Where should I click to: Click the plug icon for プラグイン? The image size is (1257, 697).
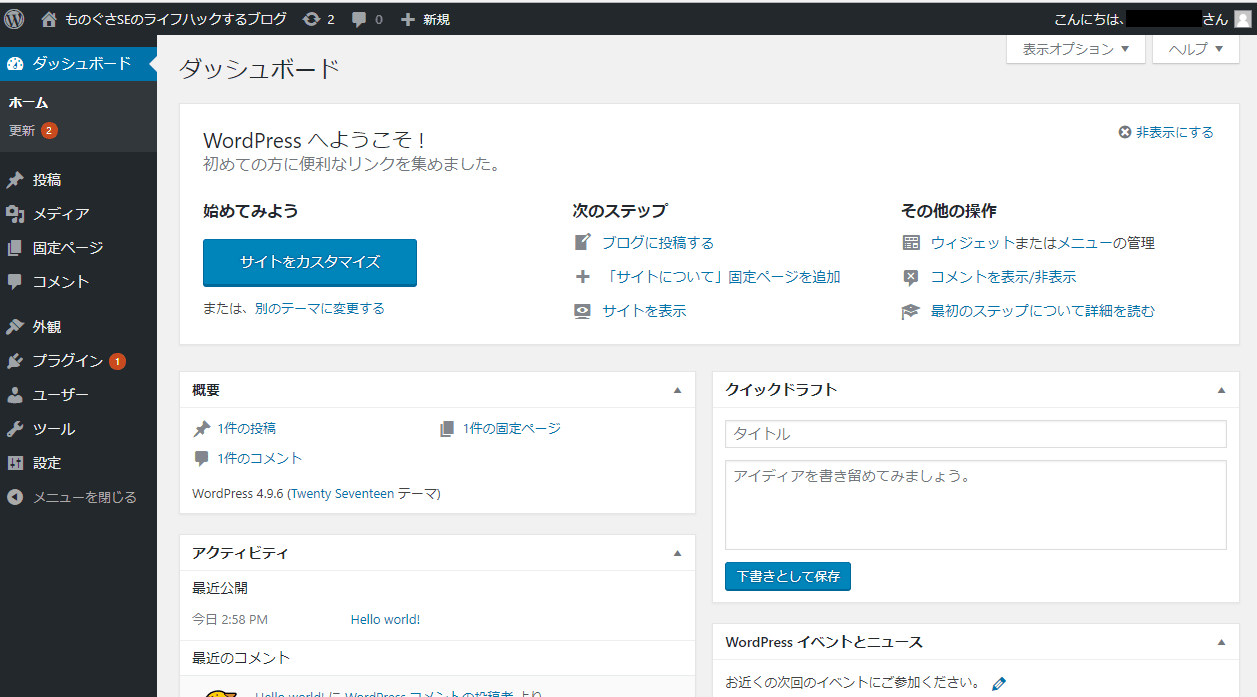15,361
